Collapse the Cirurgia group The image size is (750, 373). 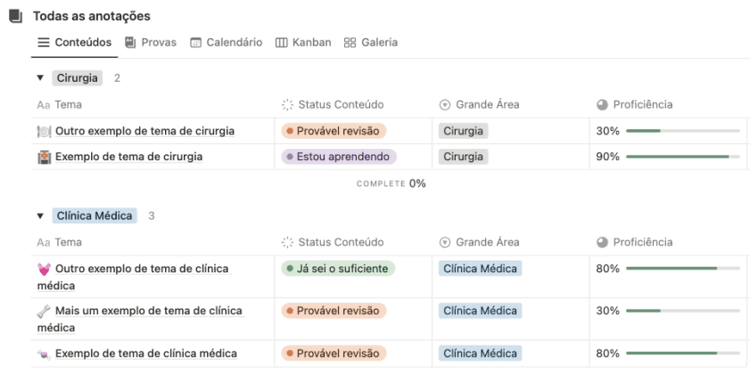tap(40, 78)
